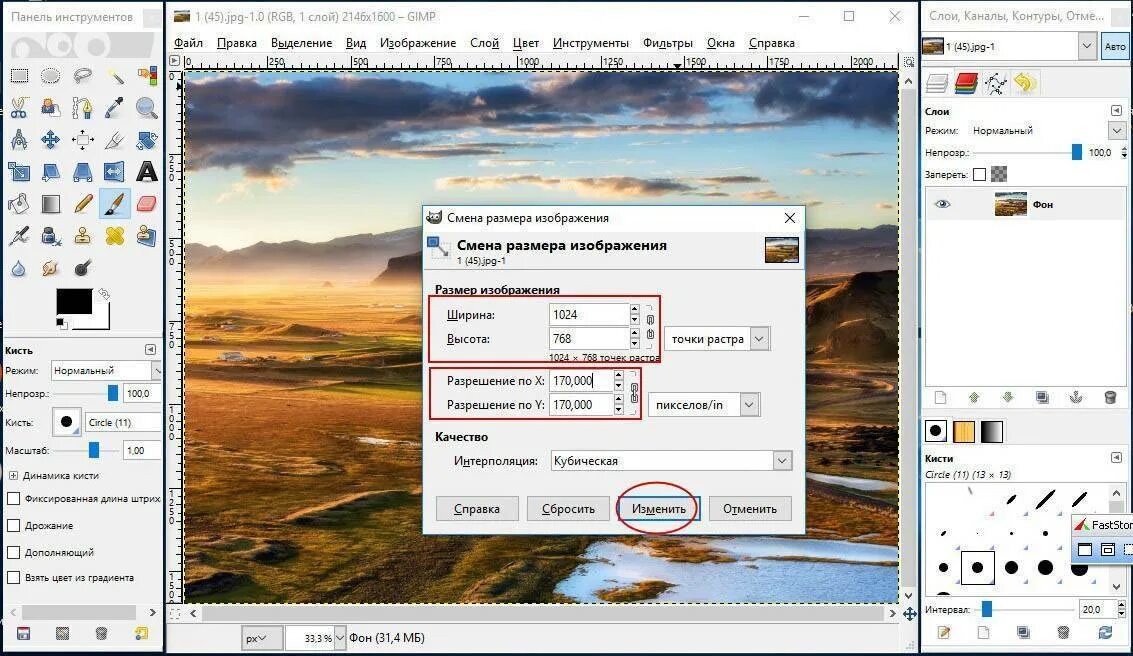Click the anchor layer icon
Viewport: 1133px width, 656px height.
[1076, 397]
